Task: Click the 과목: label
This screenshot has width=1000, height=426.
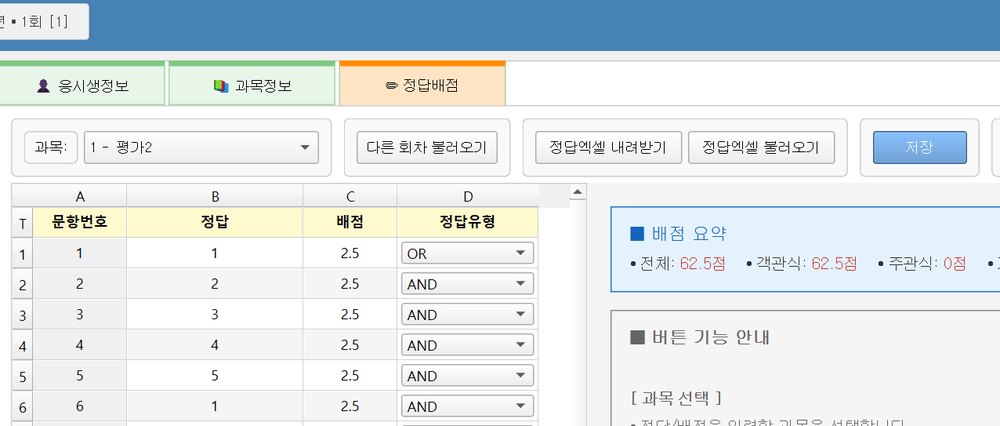Action: click(x=51, y=147)
